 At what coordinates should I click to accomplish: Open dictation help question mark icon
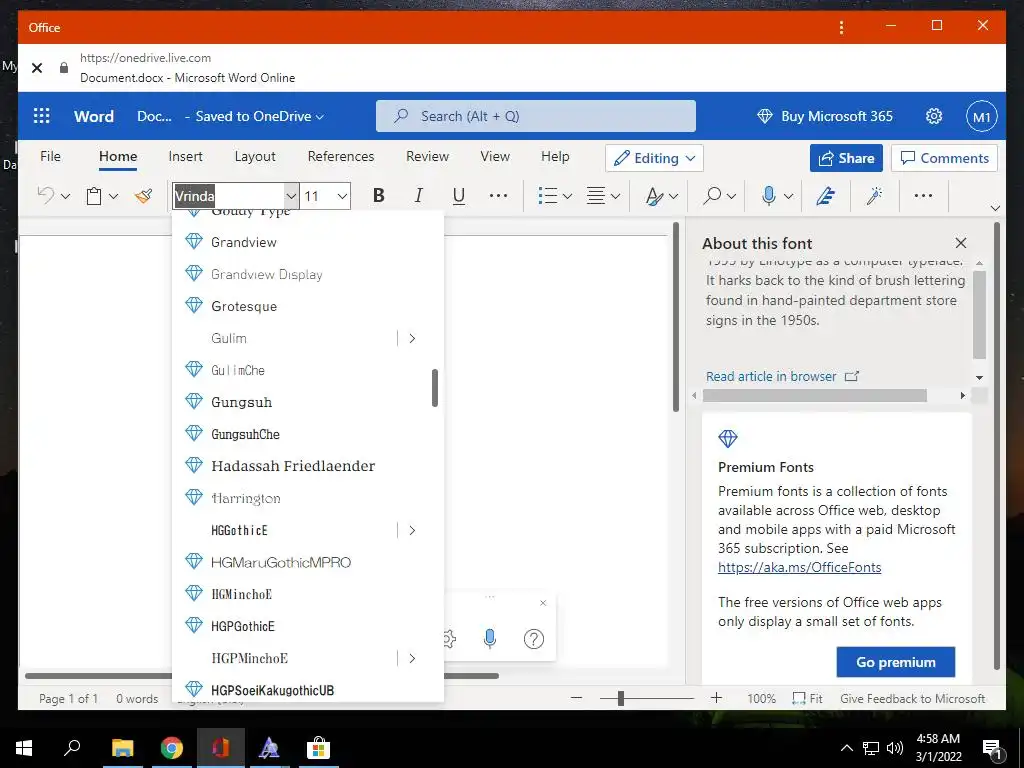[534, 639]
